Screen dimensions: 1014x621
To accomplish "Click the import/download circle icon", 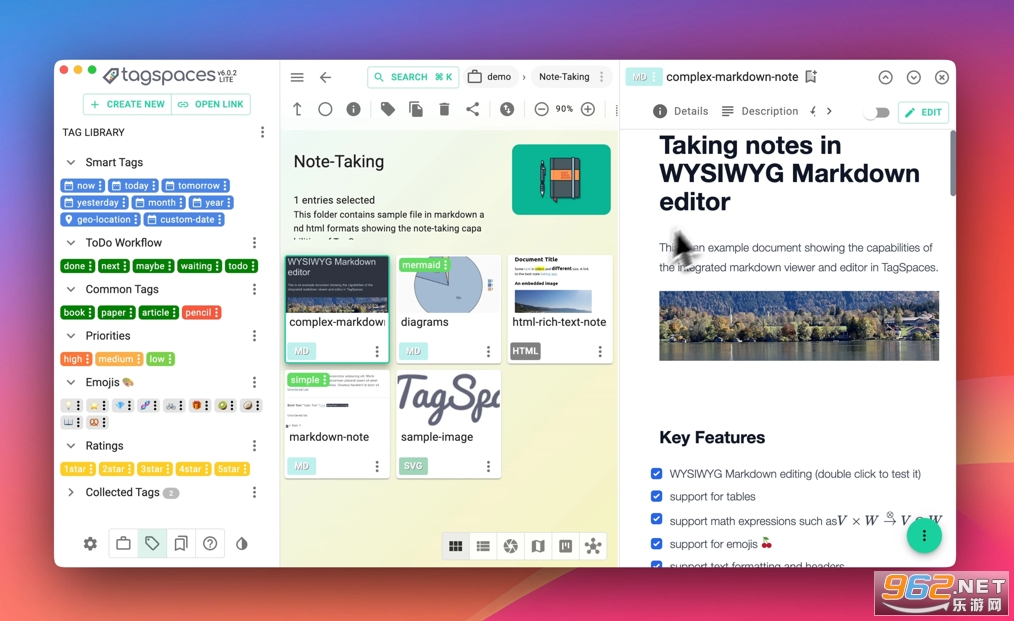I will [x=507, y=109].
